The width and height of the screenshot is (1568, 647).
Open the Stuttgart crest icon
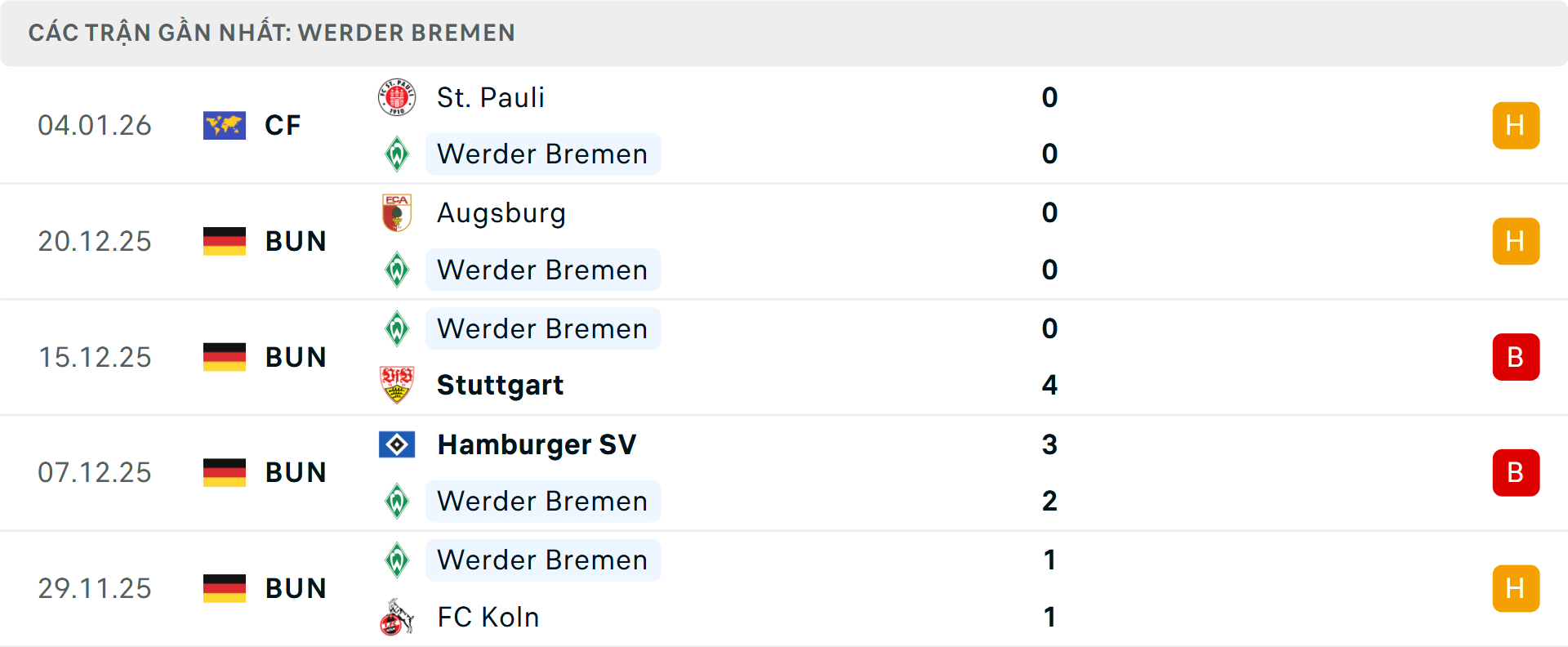398,385
